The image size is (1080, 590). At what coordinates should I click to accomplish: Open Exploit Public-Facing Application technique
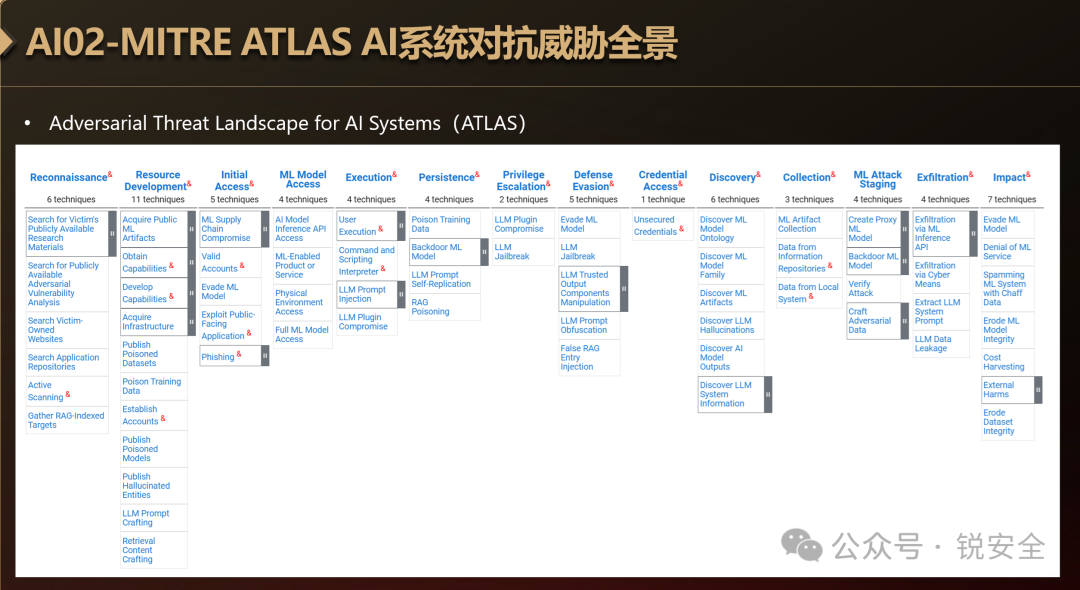tap(228, 325)
